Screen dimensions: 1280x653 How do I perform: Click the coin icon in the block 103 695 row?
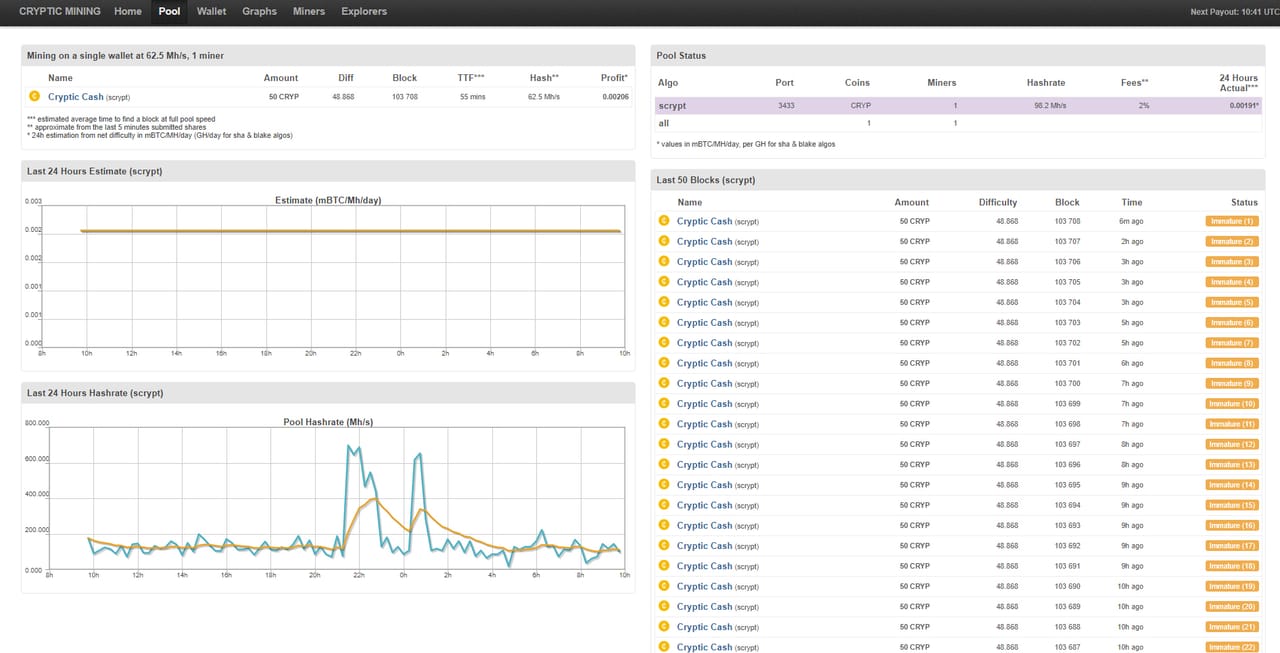[x=663, y=485]
